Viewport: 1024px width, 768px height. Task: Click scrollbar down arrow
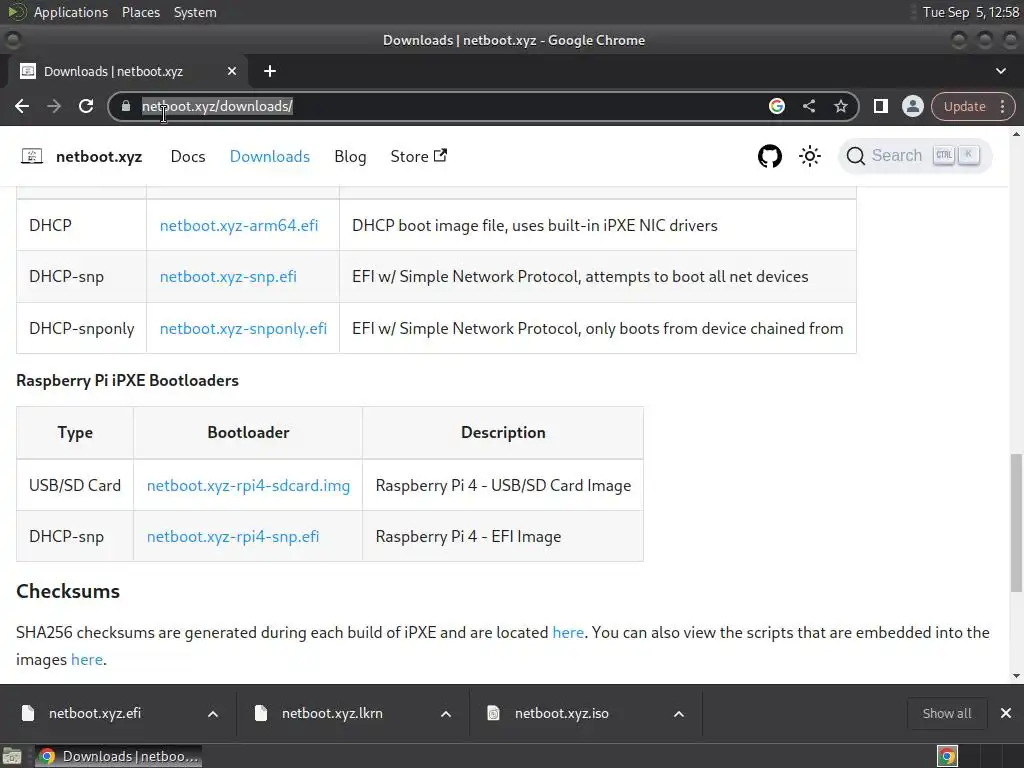1016,676
